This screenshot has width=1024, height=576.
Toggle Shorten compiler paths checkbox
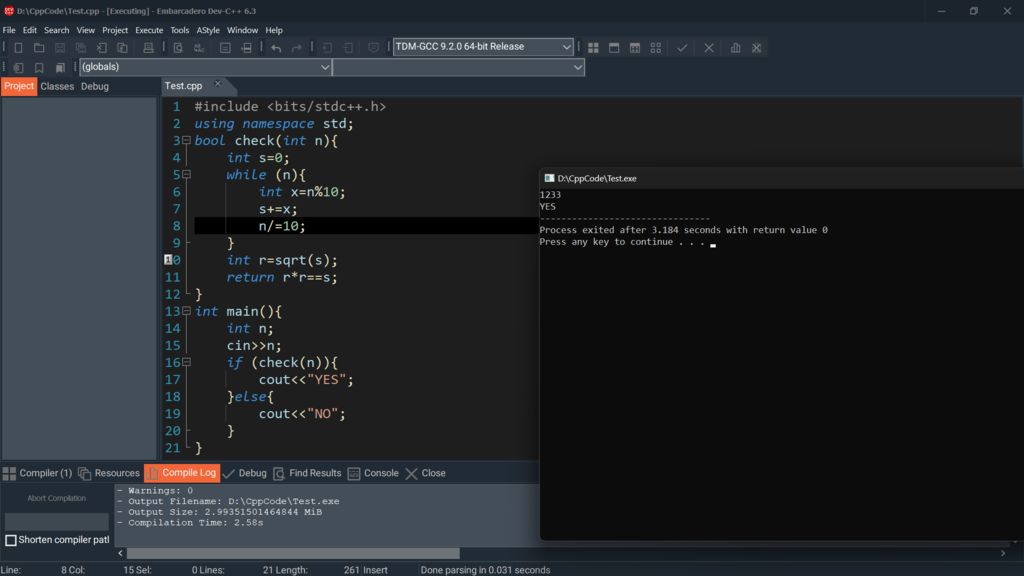pyautogui.click(x=10, y=540)
